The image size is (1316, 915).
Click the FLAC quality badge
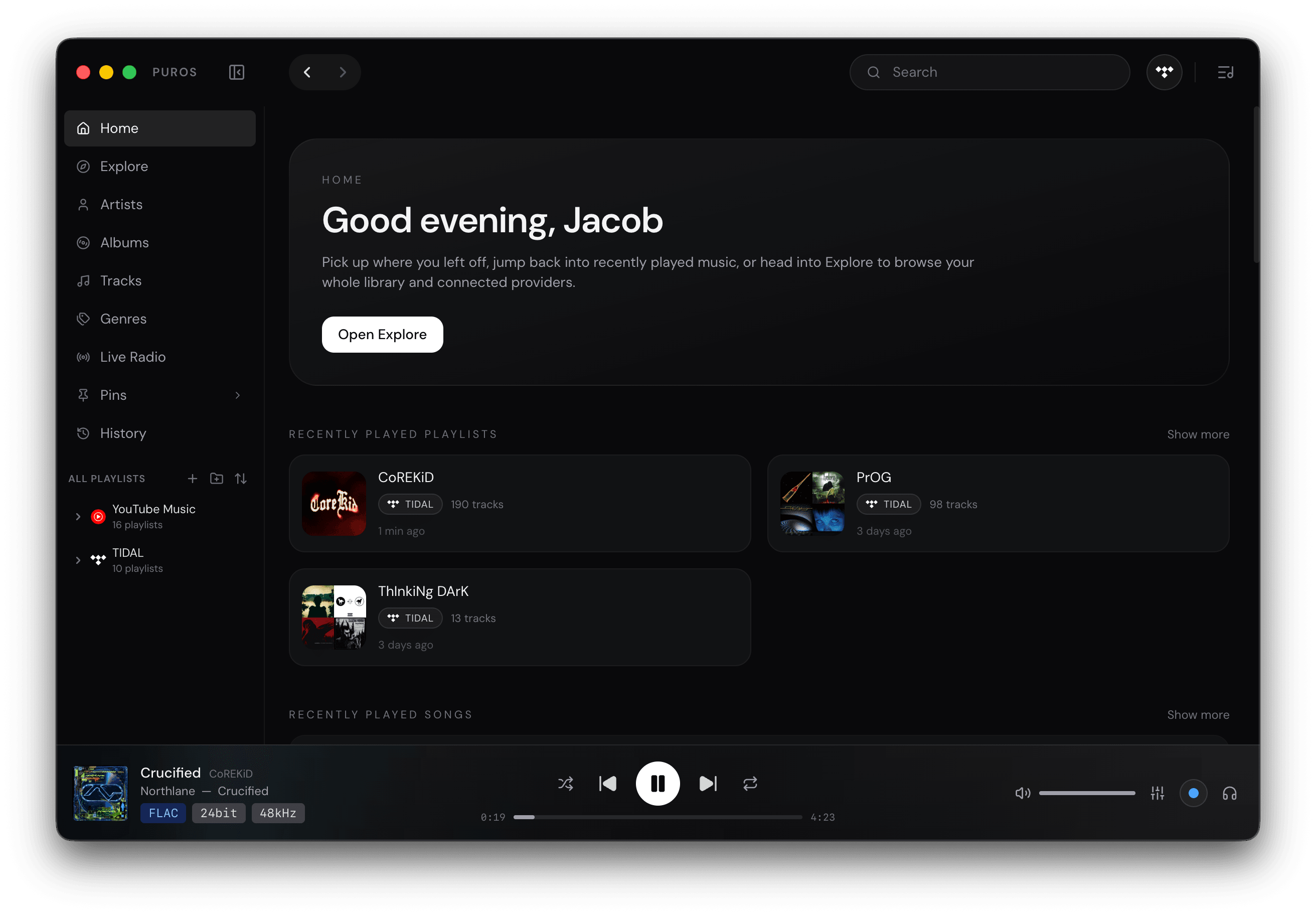click(163, 813)
